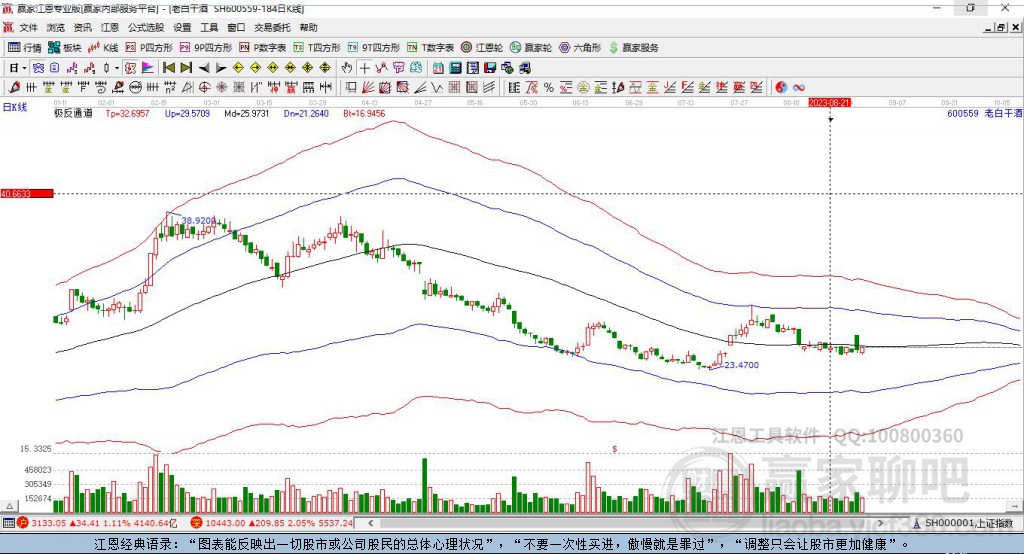1024x554 pixels.
Task: Open the T四方形 tool
Action: point(317,48)
